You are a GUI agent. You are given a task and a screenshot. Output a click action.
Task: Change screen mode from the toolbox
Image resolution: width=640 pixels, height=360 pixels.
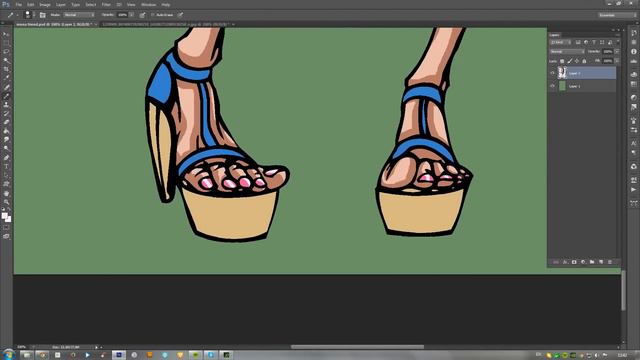(x=6, y=236)
